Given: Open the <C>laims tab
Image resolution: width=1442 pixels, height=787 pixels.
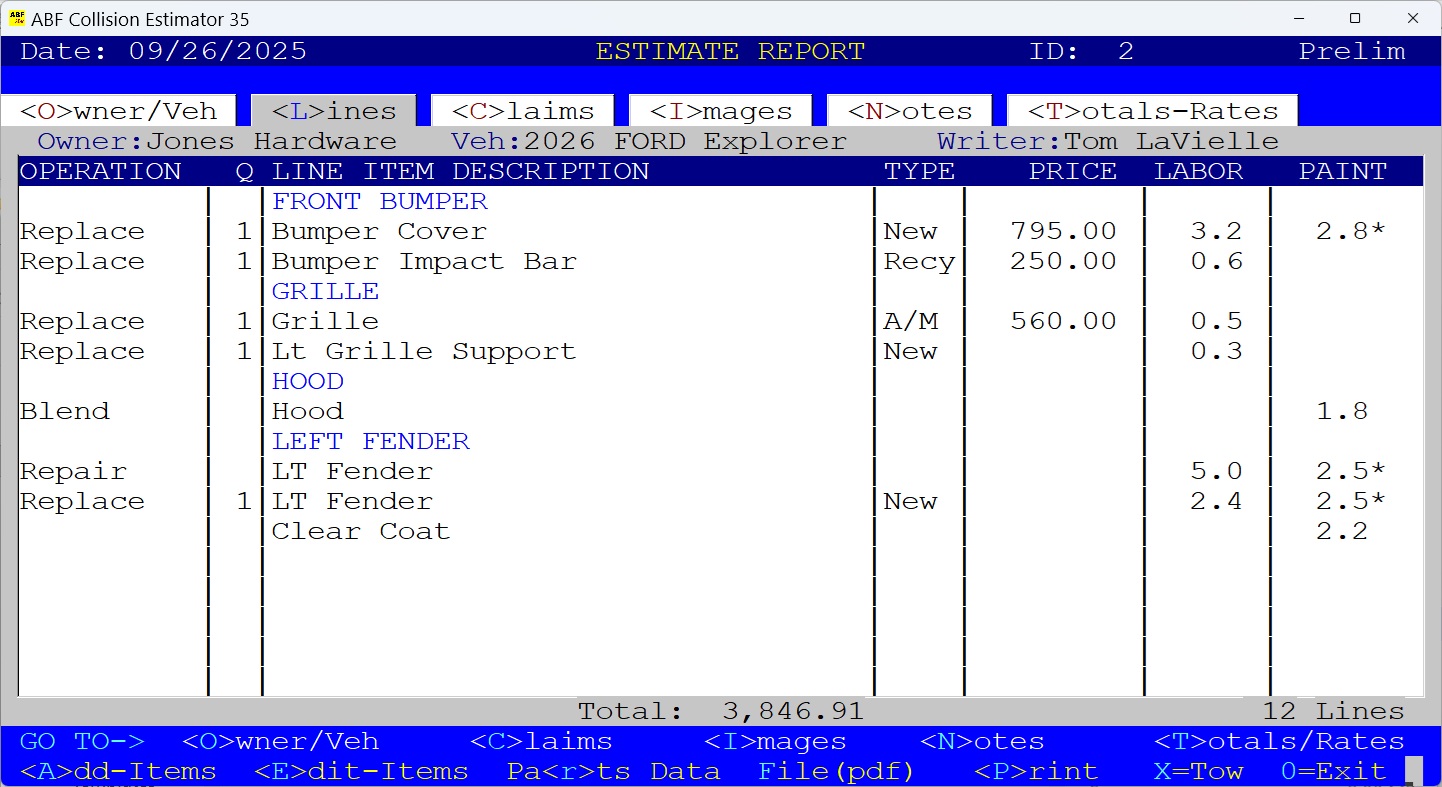Looking at the screenshot, I should tap(521, 111).
